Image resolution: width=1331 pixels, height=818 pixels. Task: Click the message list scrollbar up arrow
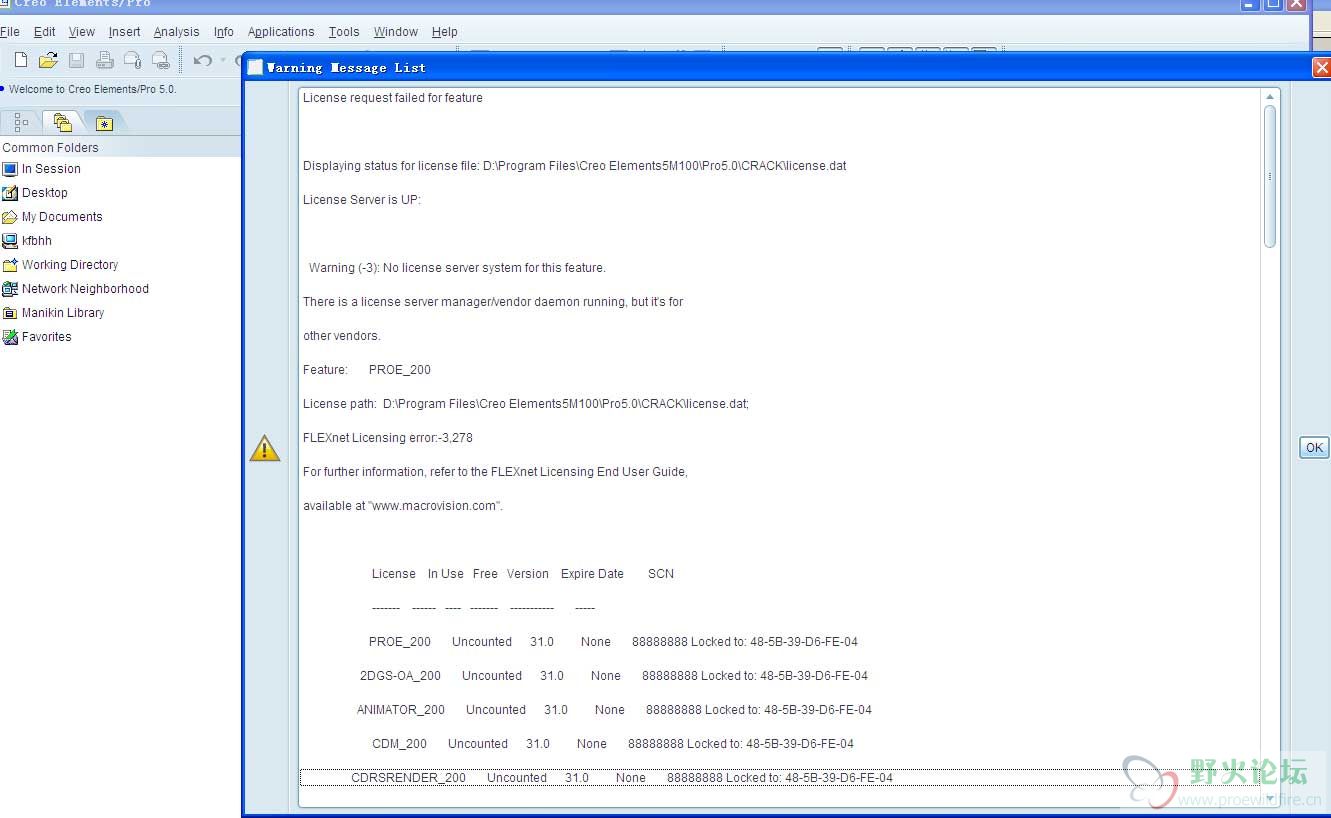click(x=1270, y=97)
